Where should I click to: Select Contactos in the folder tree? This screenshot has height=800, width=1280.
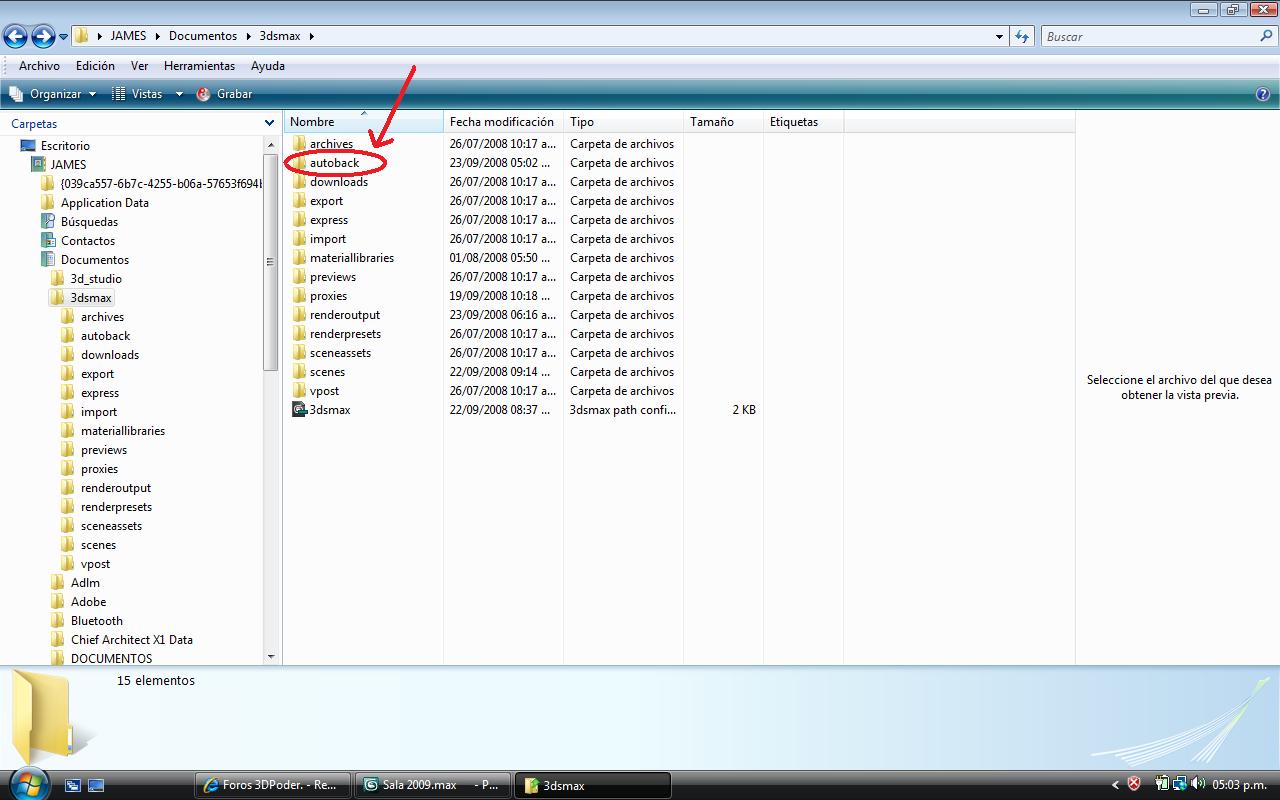[87, 241]
